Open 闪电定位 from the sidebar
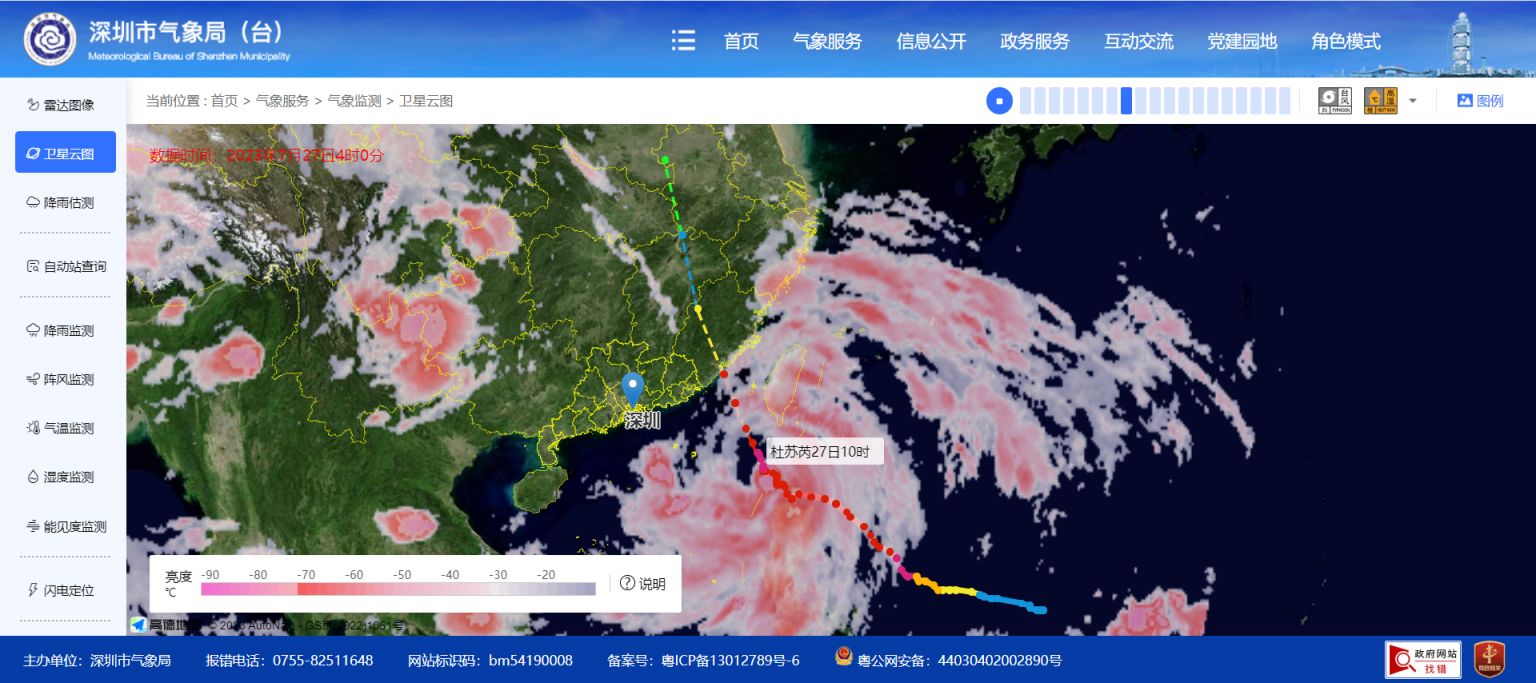 [x=66, y=590]
